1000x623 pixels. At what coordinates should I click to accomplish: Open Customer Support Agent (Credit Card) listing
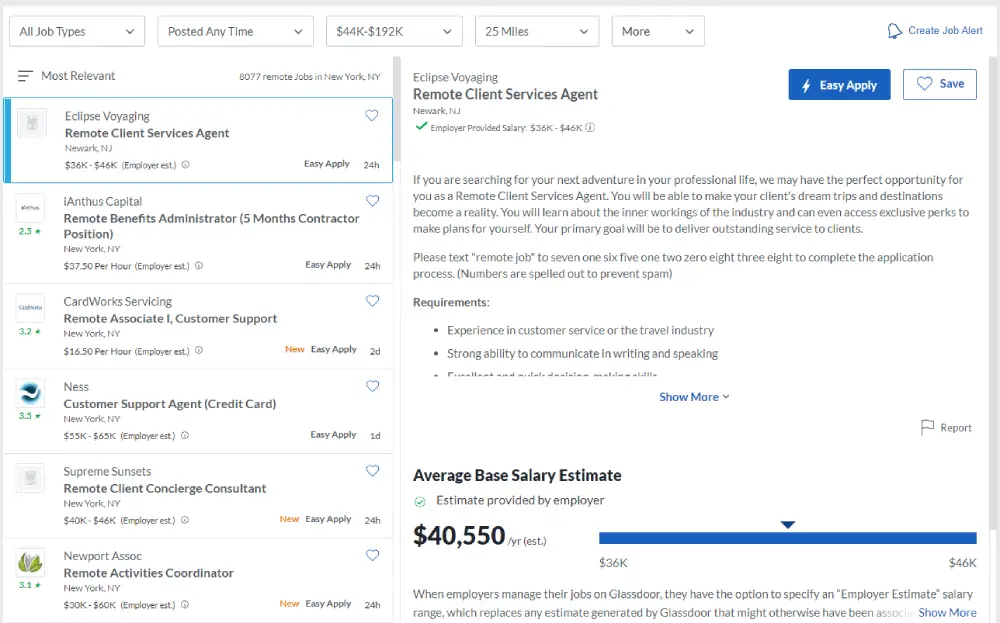[170, 404]
